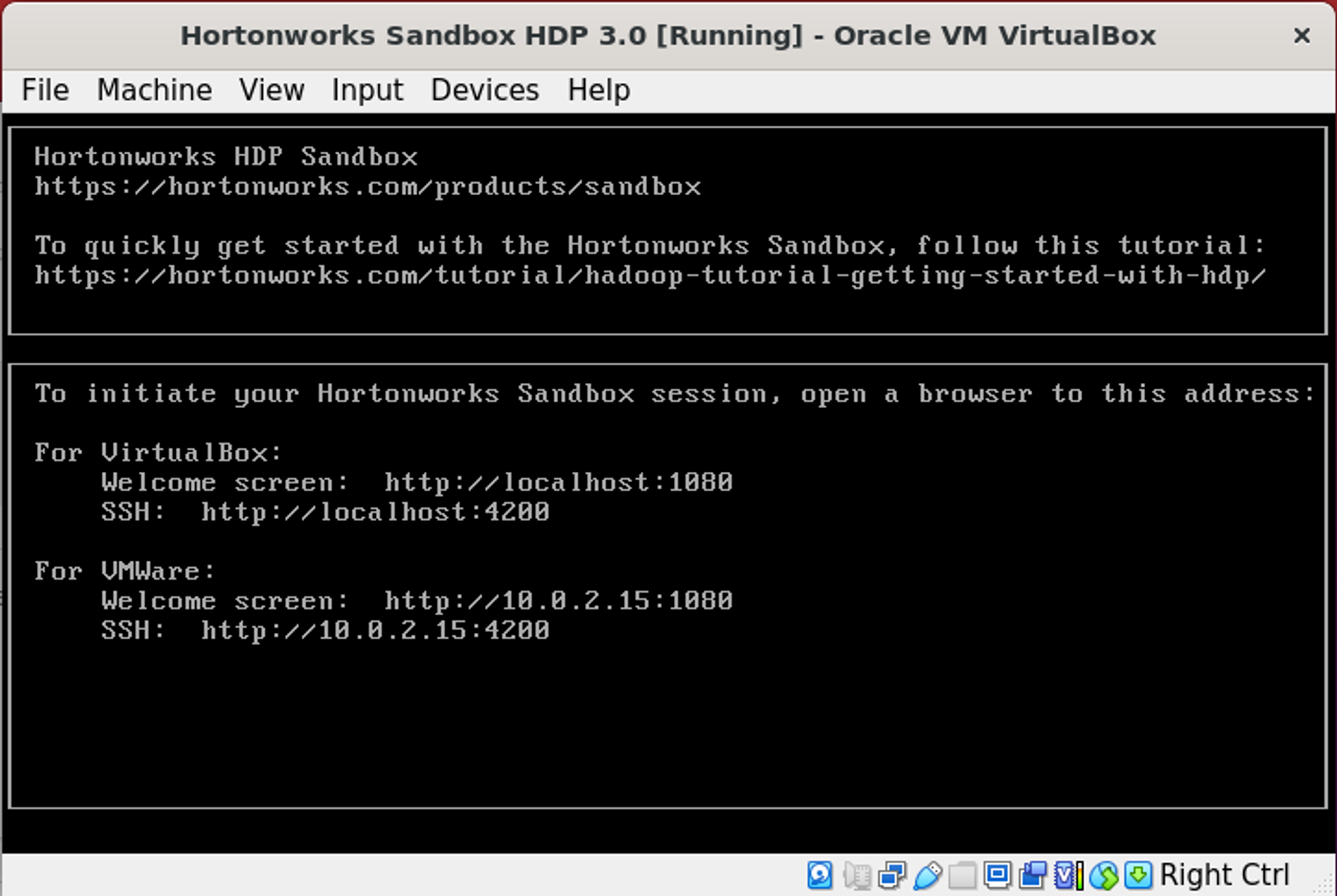This screenshot has width=1337, height=896.
Task: Click the 'For VMWare:' line
Action: 125,571
